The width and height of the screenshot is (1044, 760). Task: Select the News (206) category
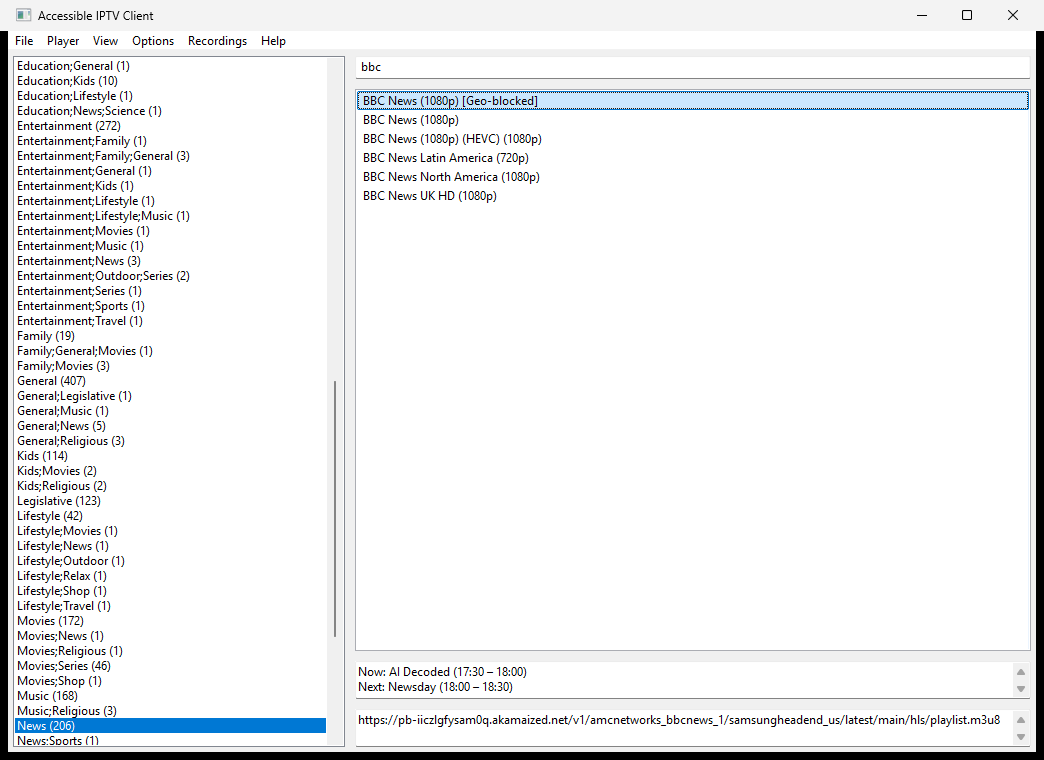click(x=170, y=726)
